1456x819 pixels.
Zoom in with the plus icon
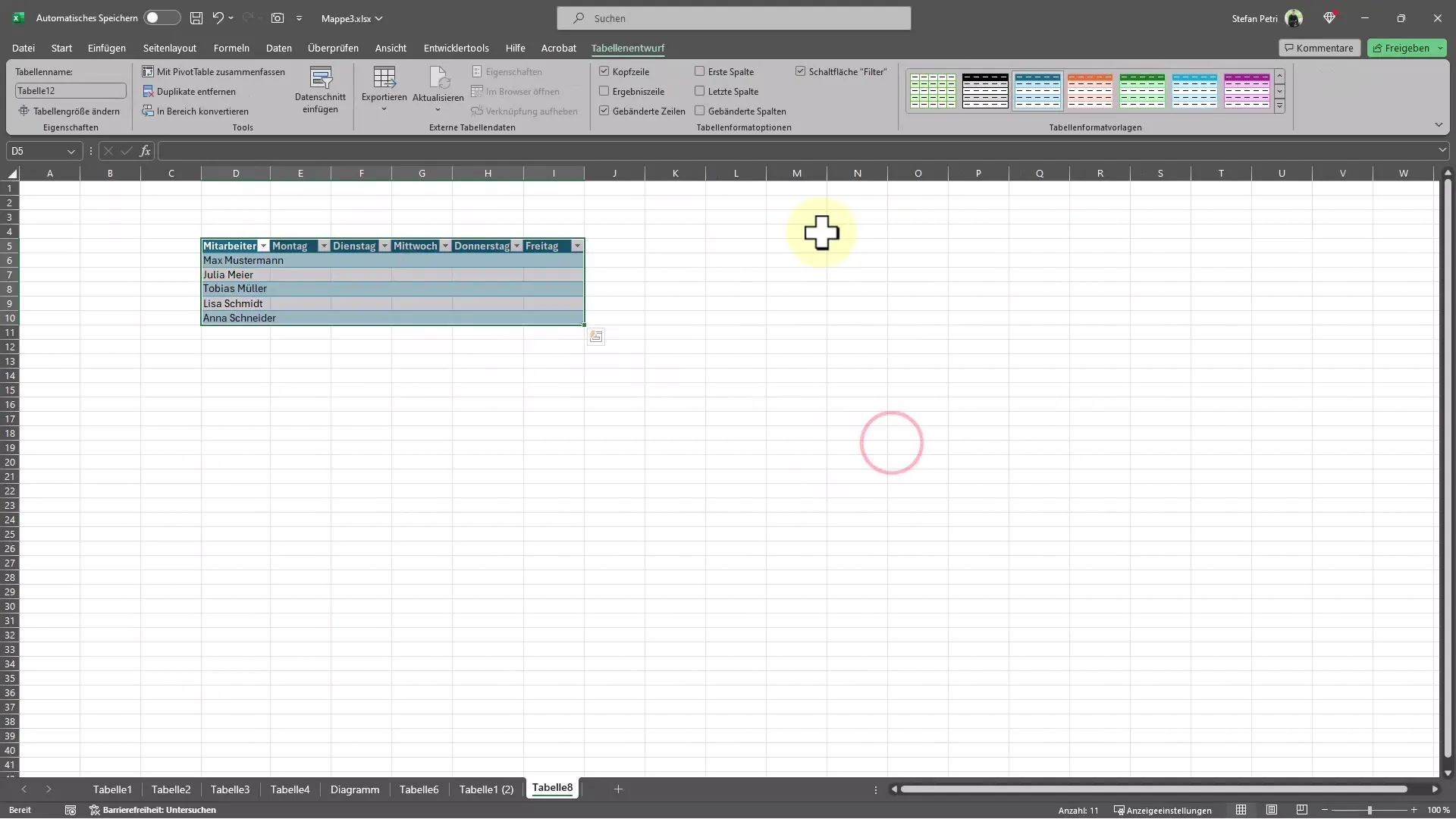tap(1414, 810)
